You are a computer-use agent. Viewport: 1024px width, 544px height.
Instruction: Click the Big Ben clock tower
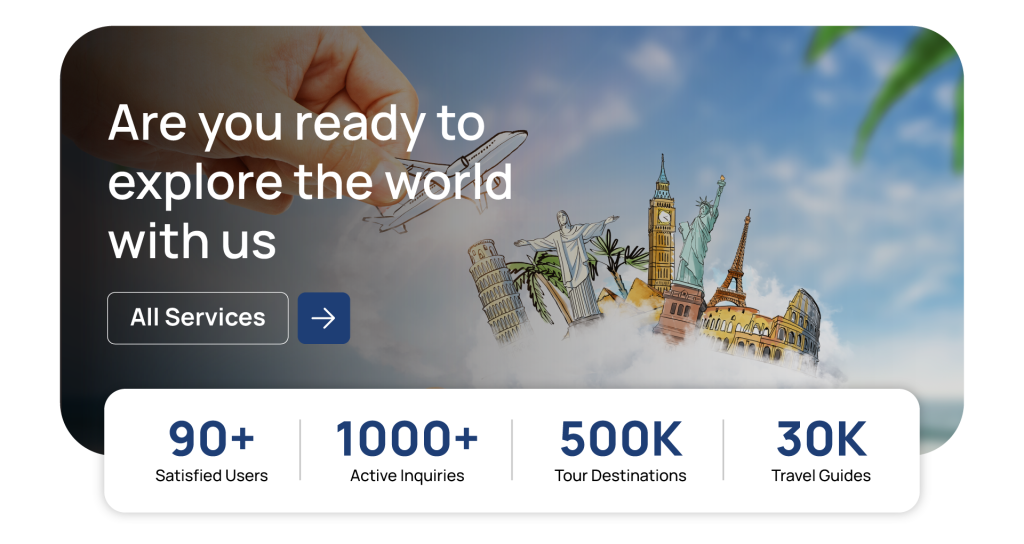coord(662,227)
